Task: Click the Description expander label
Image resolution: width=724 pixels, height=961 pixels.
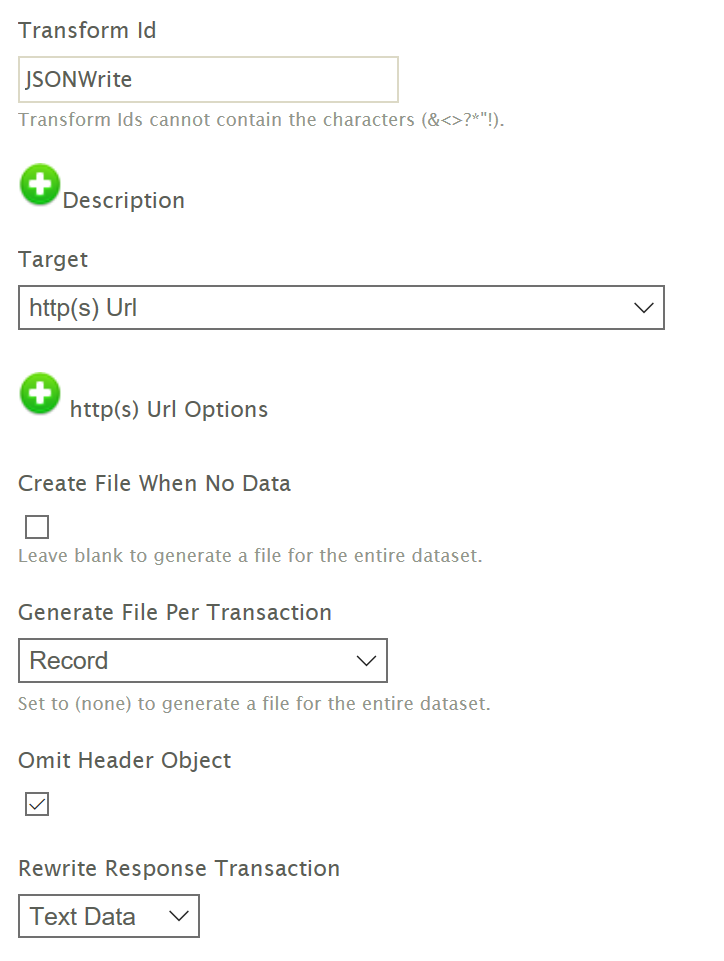Action: 124,201
